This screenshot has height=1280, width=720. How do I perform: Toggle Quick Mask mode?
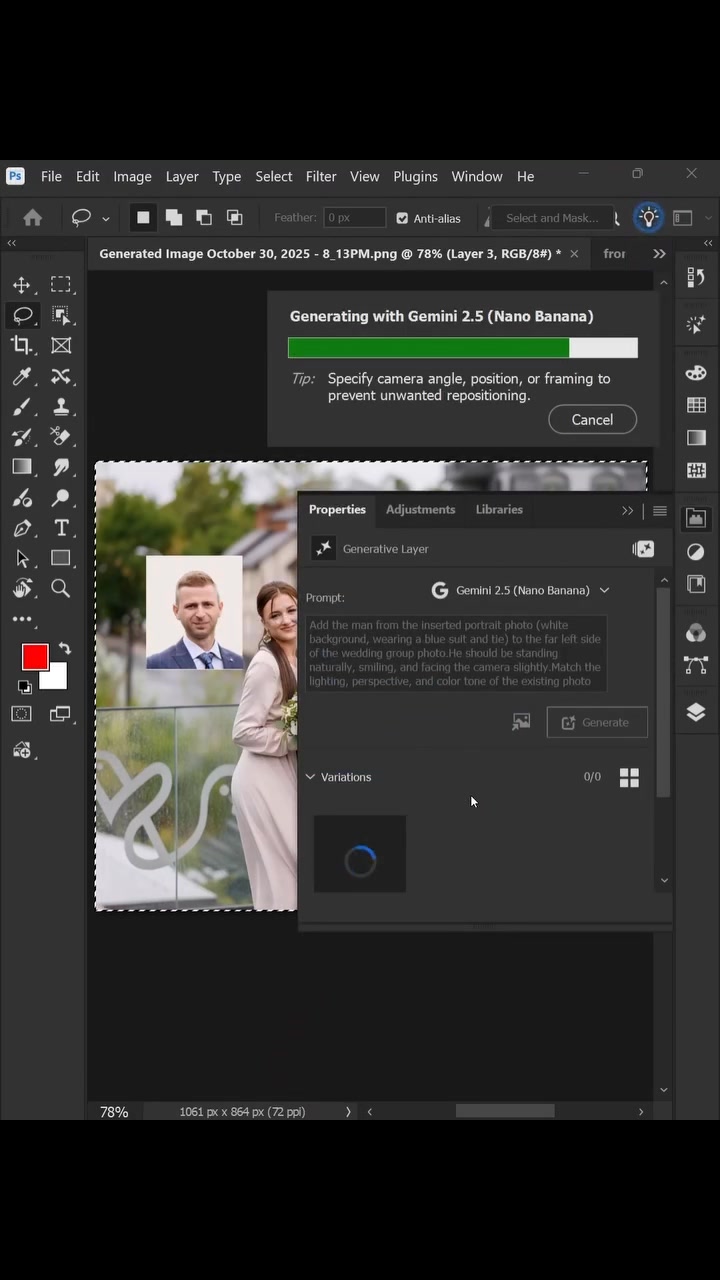point(21,714)
